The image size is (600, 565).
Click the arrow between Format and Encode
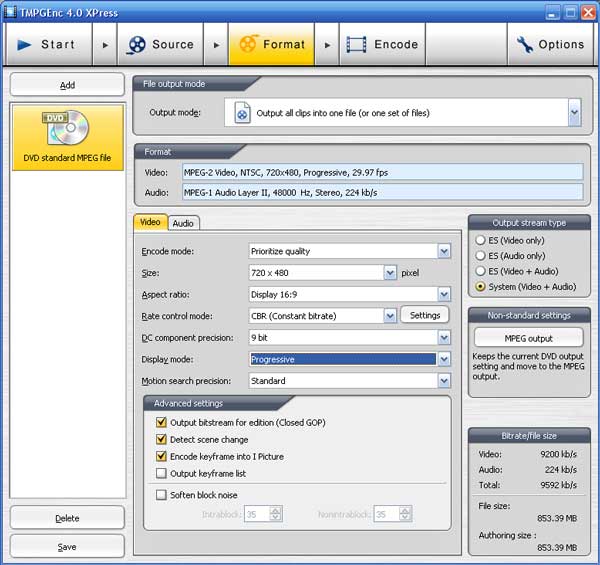pyautogui.click(x=327, y=45)
